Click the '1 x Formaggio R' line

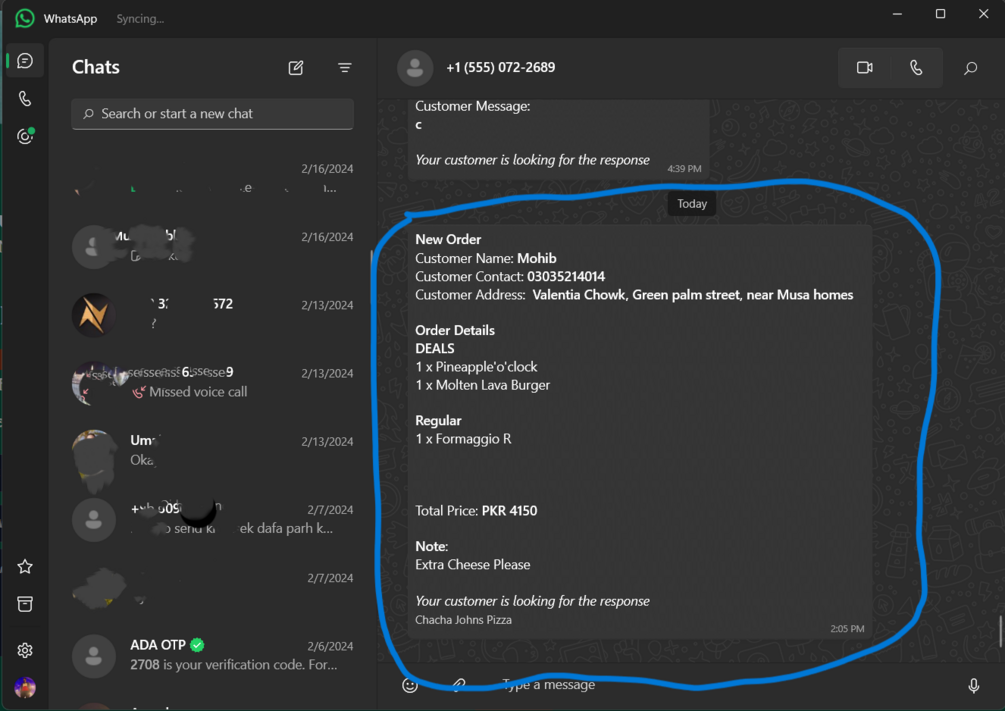[x=463, y=439]
